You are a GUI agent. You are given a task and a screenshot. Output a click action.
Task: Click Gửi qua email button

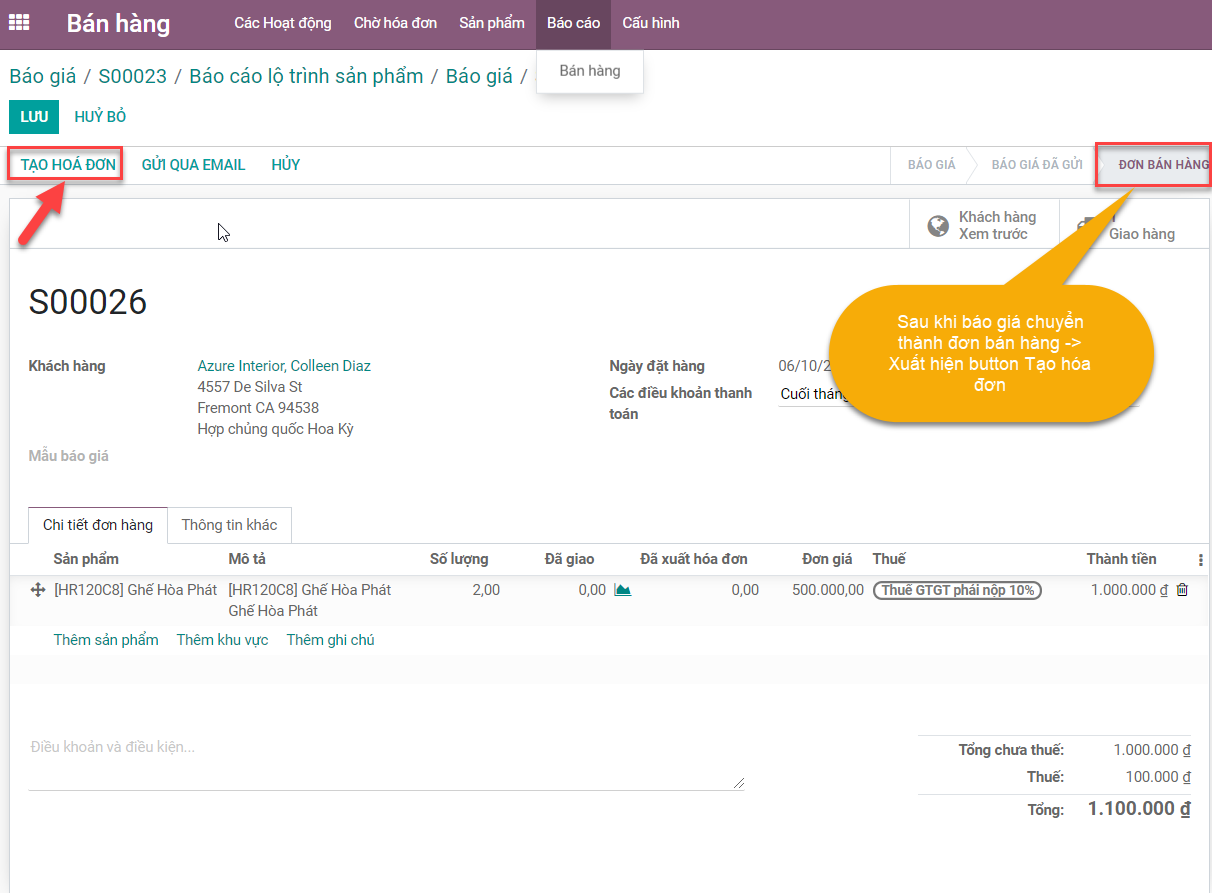193,165
